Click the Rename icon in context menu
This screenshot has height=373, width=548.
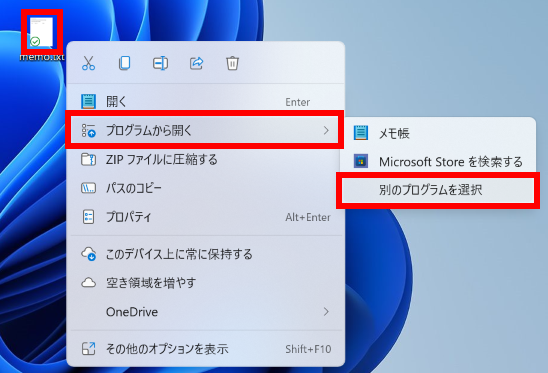point(160,63)
